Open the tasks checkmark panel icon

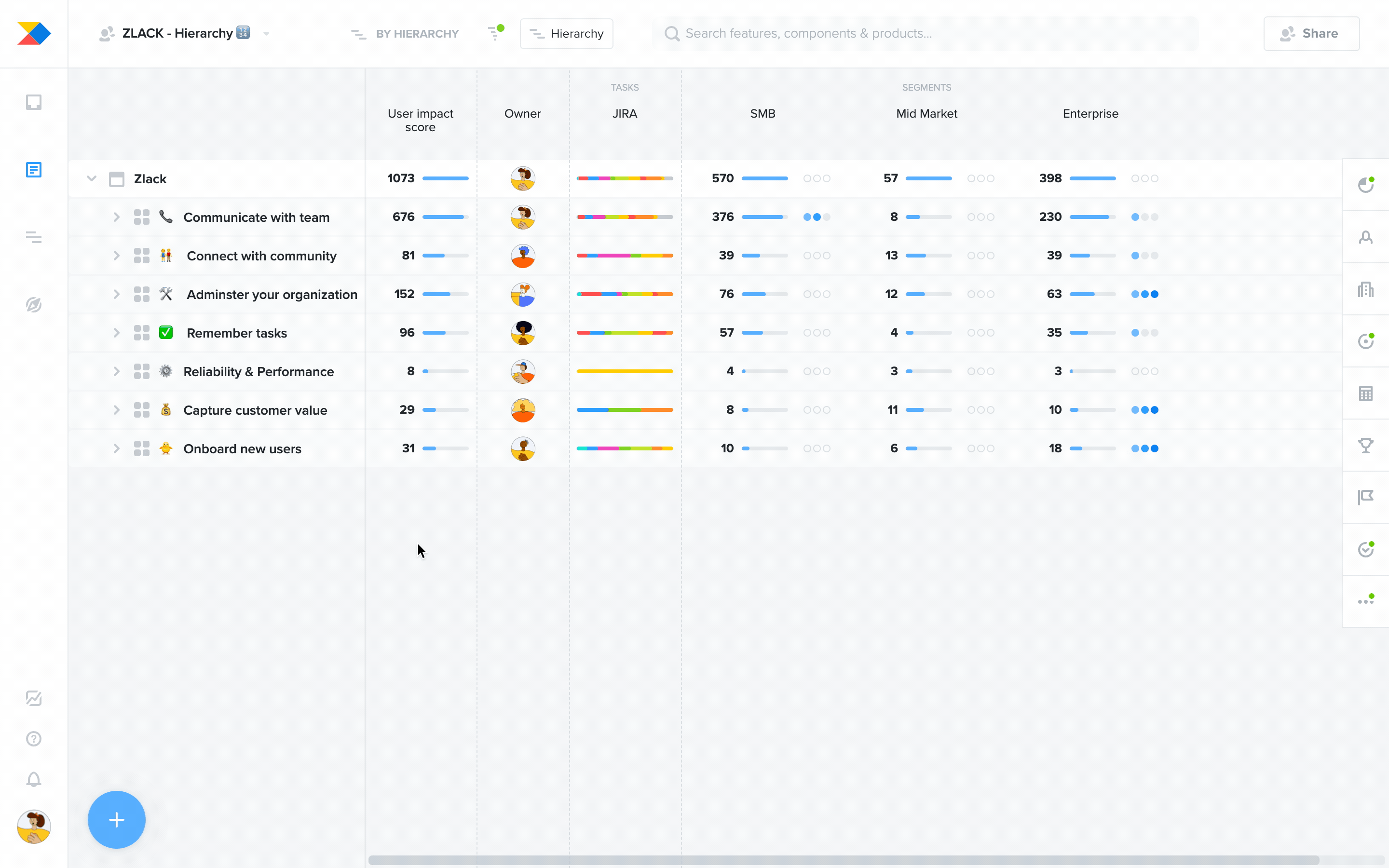pos(1365,549)
